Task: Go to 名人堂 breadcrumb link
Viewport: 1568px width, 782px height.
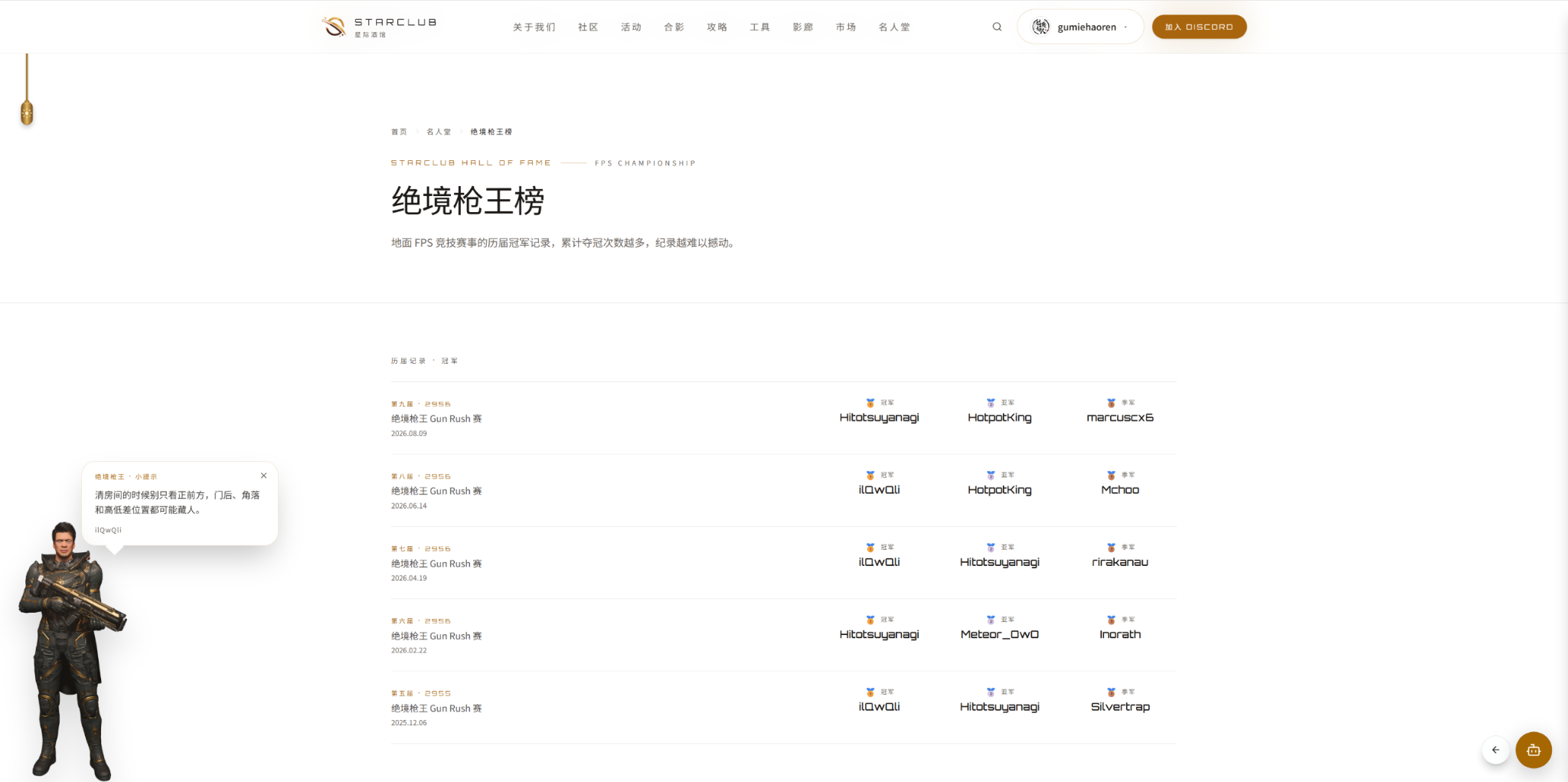Action: point(439,132)
